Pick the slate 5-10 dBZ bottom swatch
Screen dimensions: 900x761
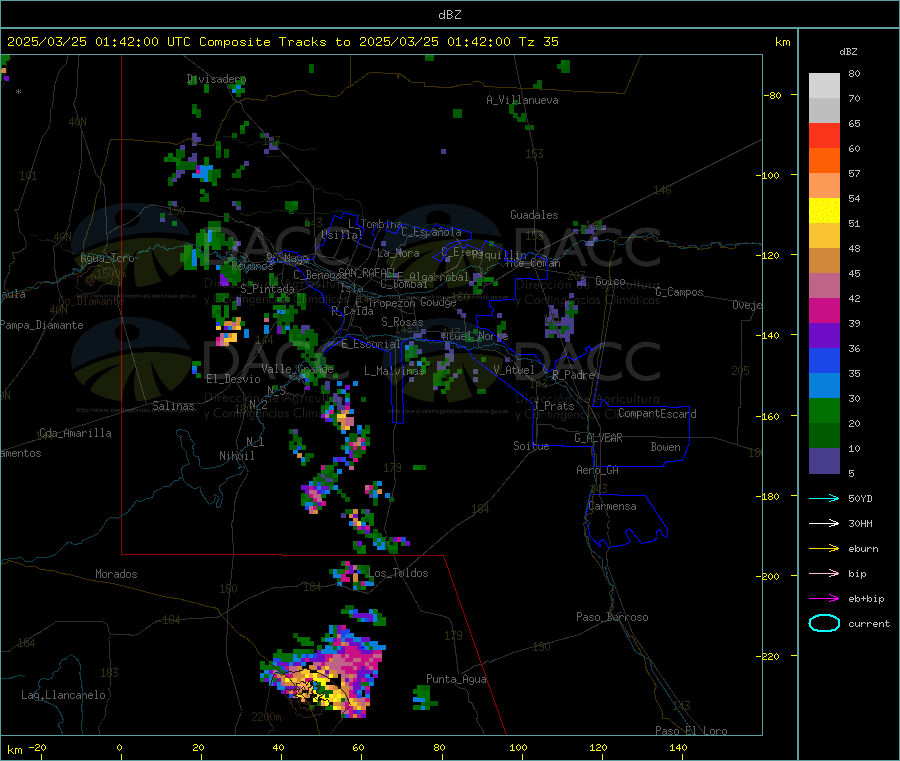pos(824,461)
